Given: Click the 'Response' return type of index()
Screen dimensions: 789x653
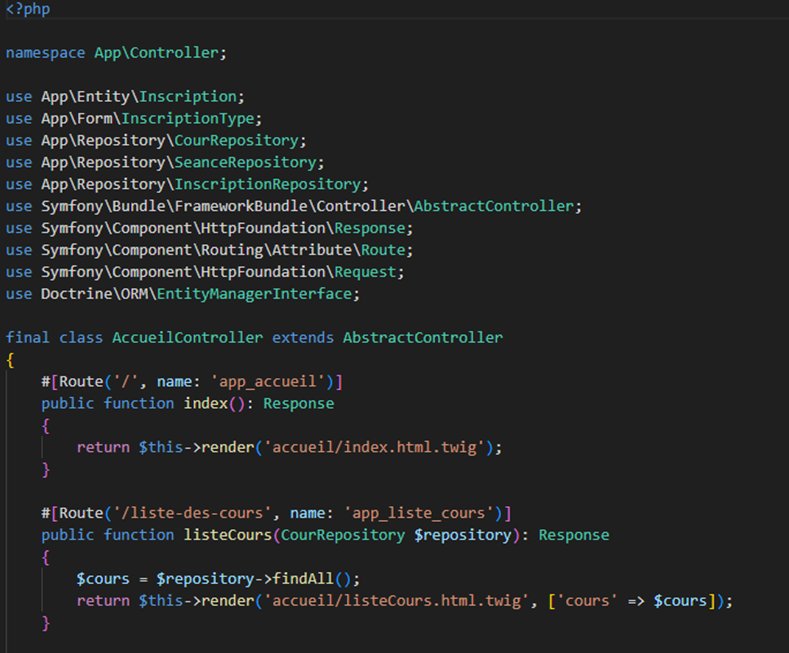Looking at the screenshot, I should (299, 403).
